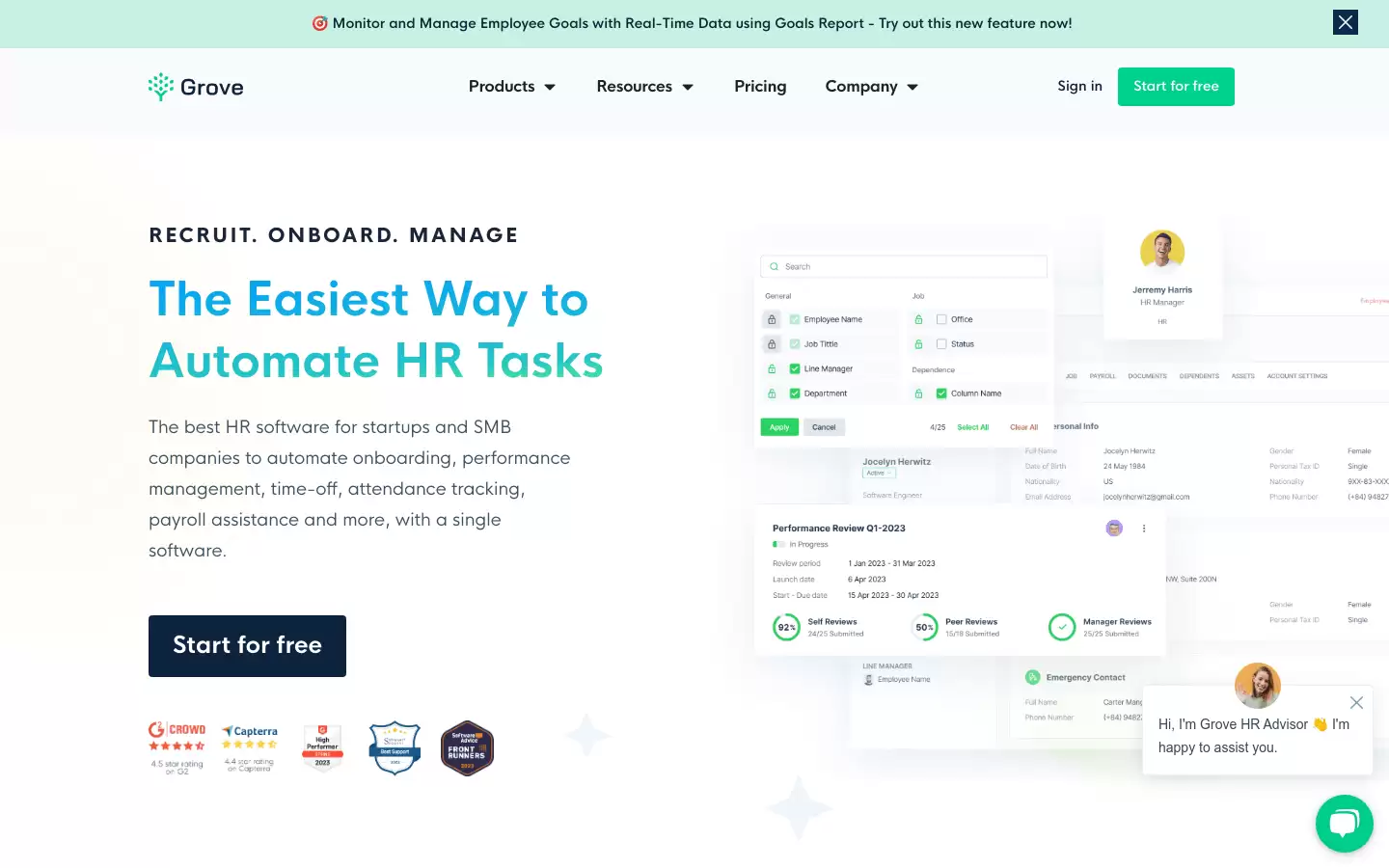1389x868 pixels.
Task: Toggle the Department checkbox
Action: click(795, 393)
